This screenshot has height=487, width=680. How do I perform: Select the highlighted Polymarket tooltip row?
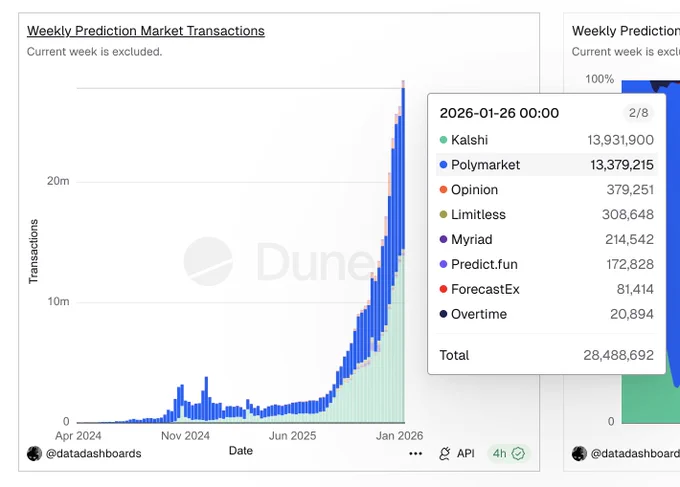pyautogui.click(x=546, y=165)
